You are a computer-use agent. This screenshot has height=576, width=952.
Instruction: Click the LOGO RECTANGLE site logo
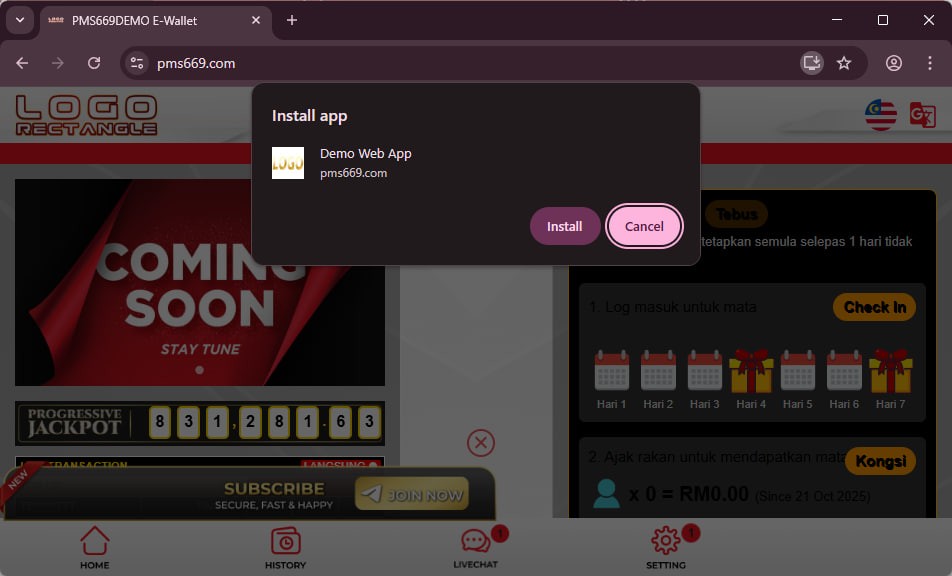click(86, 114)
